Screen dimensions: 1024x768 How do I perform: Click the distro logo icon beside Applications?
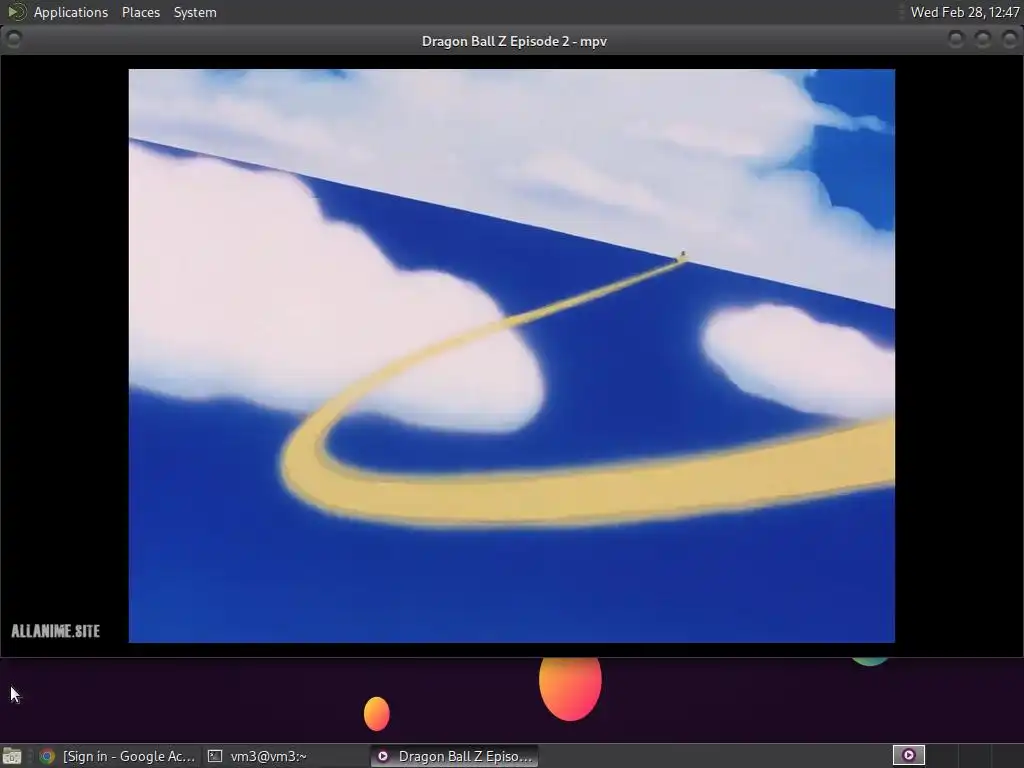16,12
